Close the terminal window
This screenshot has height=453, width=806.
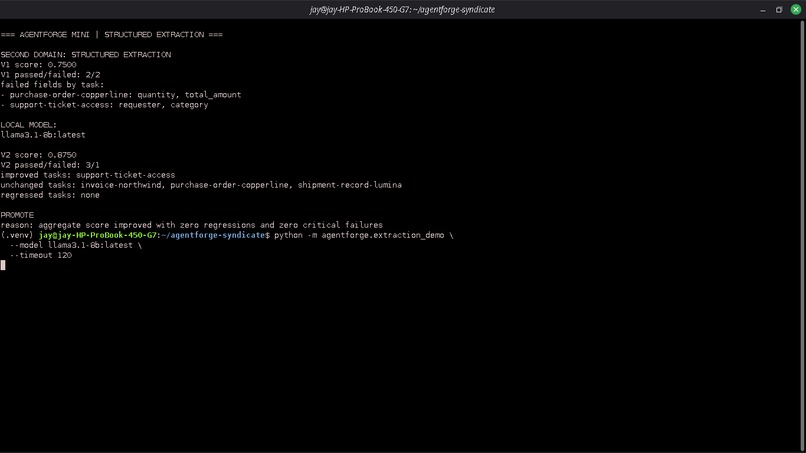pyautogui.click(x=796, y=9)
